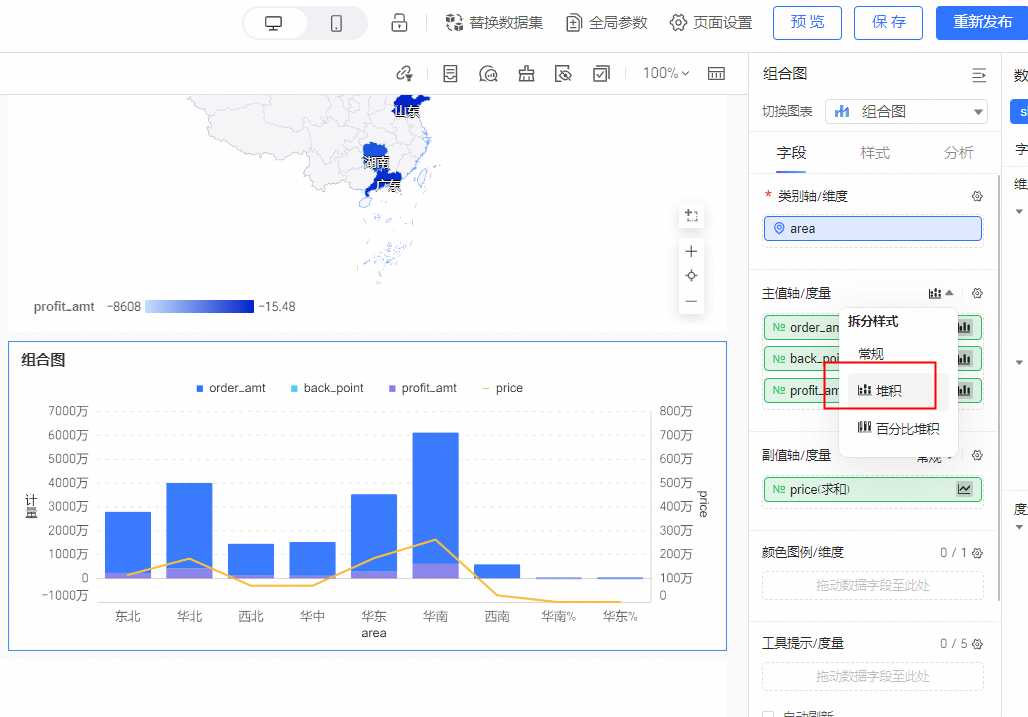
Task: Select 百分比堆积 split style option
Action: click(898, 429)
